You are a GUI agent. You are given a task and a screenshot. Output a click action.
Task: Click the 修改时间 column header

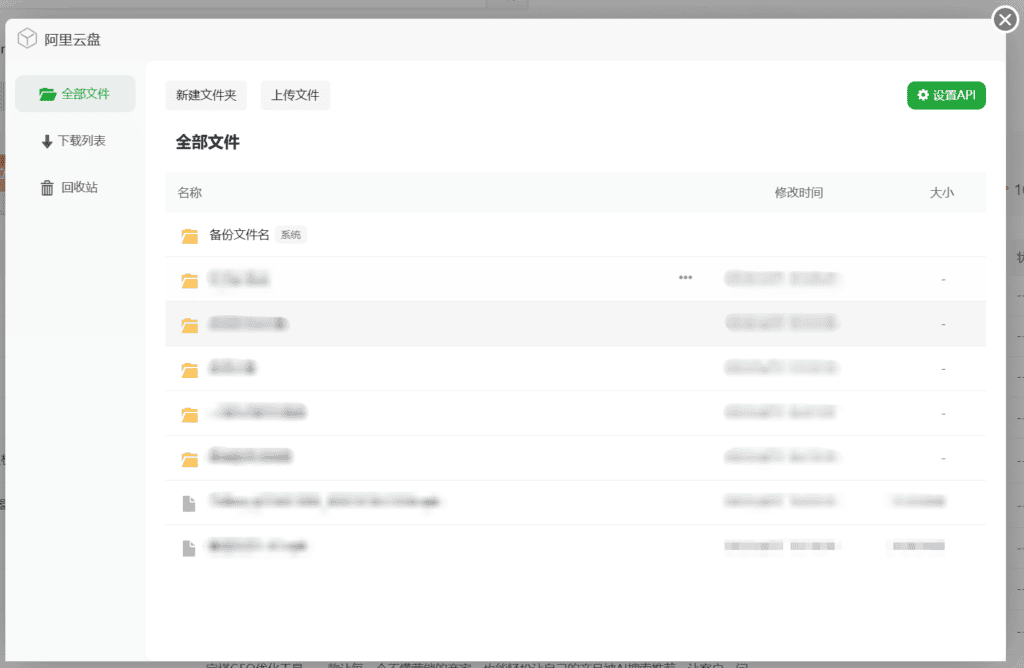[x=799, y=193]
